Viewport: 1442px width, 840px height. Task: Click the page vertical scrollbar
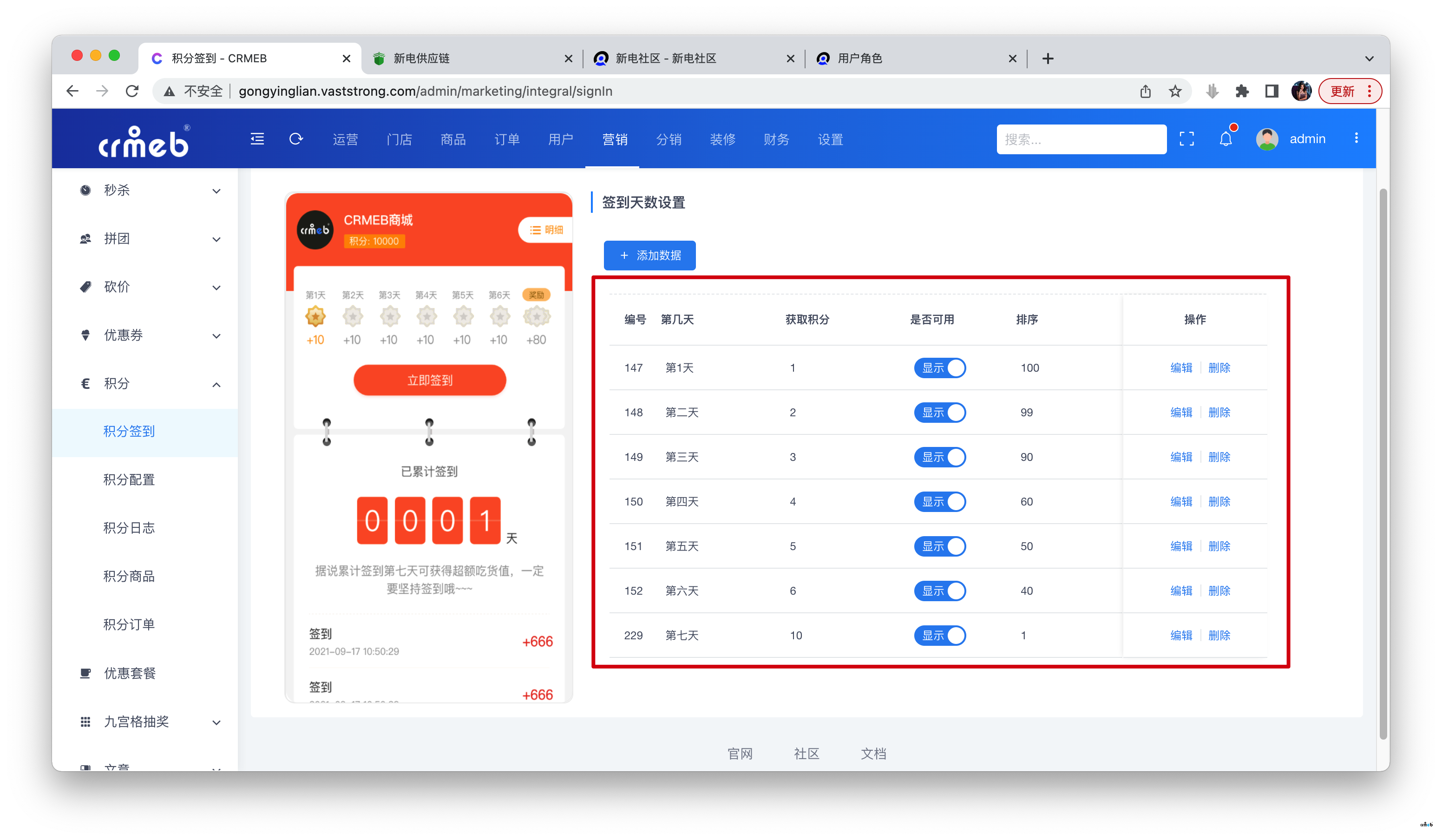(1383, 464)
